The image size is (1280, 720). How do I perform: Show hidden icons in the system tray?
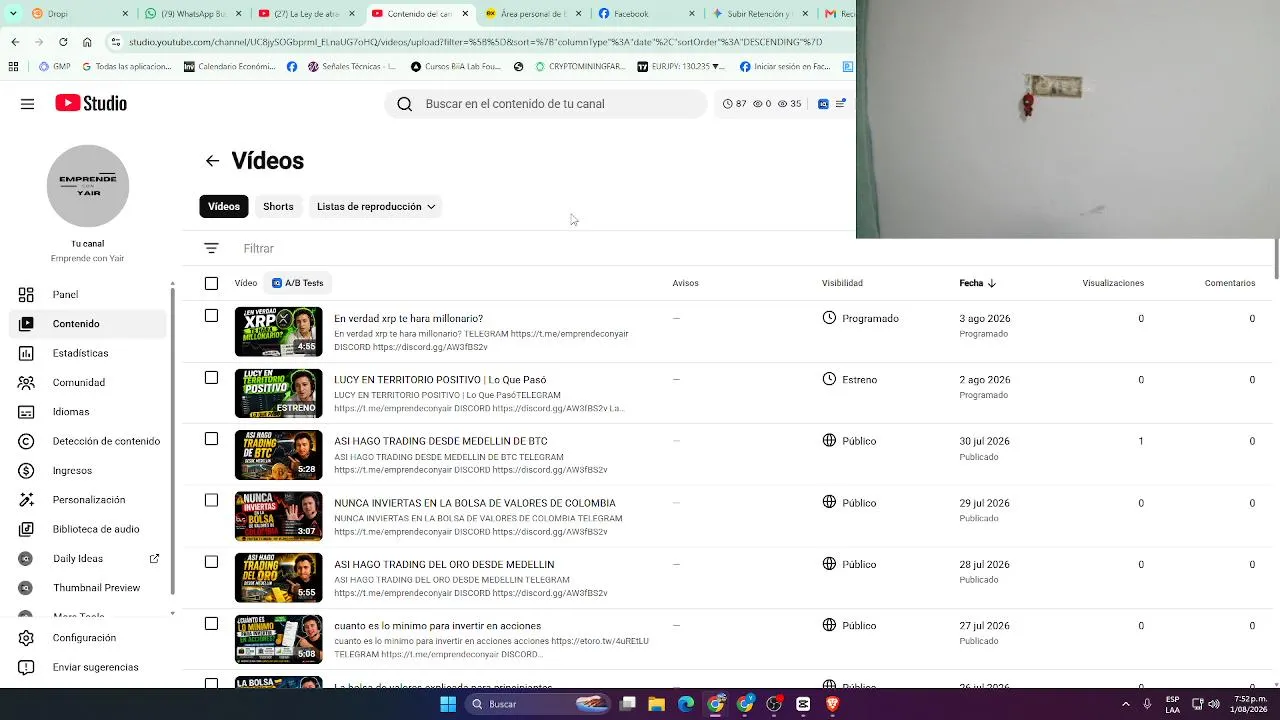(1126, 704)
